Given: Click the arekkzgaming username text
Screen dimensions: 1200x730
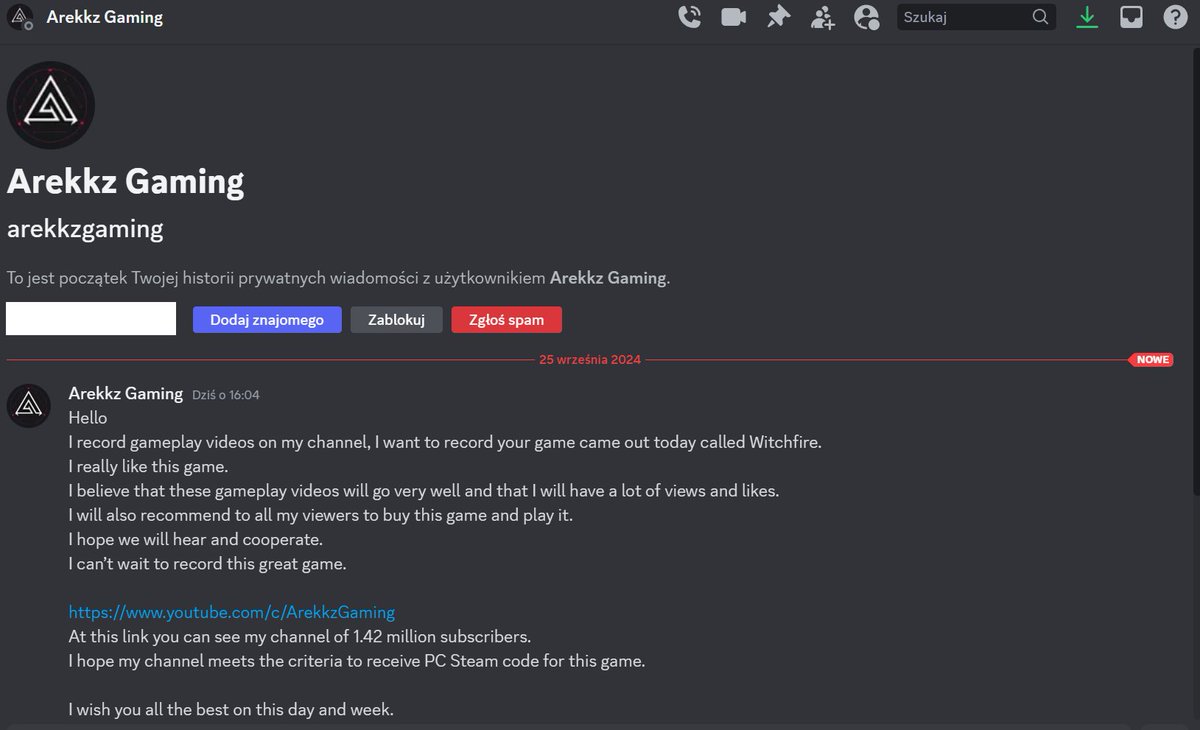Looking at the screenshot, I should tap(85, 229).
